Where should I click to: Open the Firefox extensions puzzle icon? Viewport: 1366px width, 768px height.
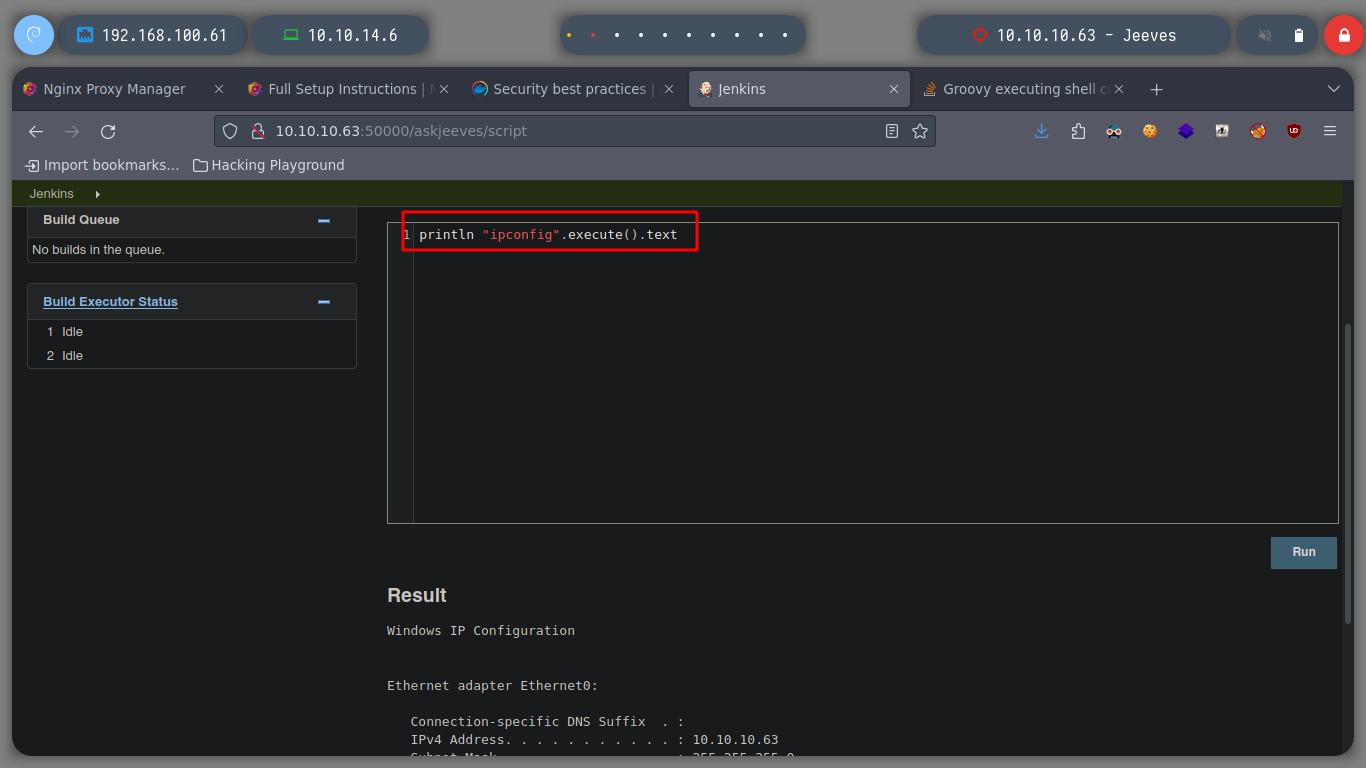(x=1078, y=131)
